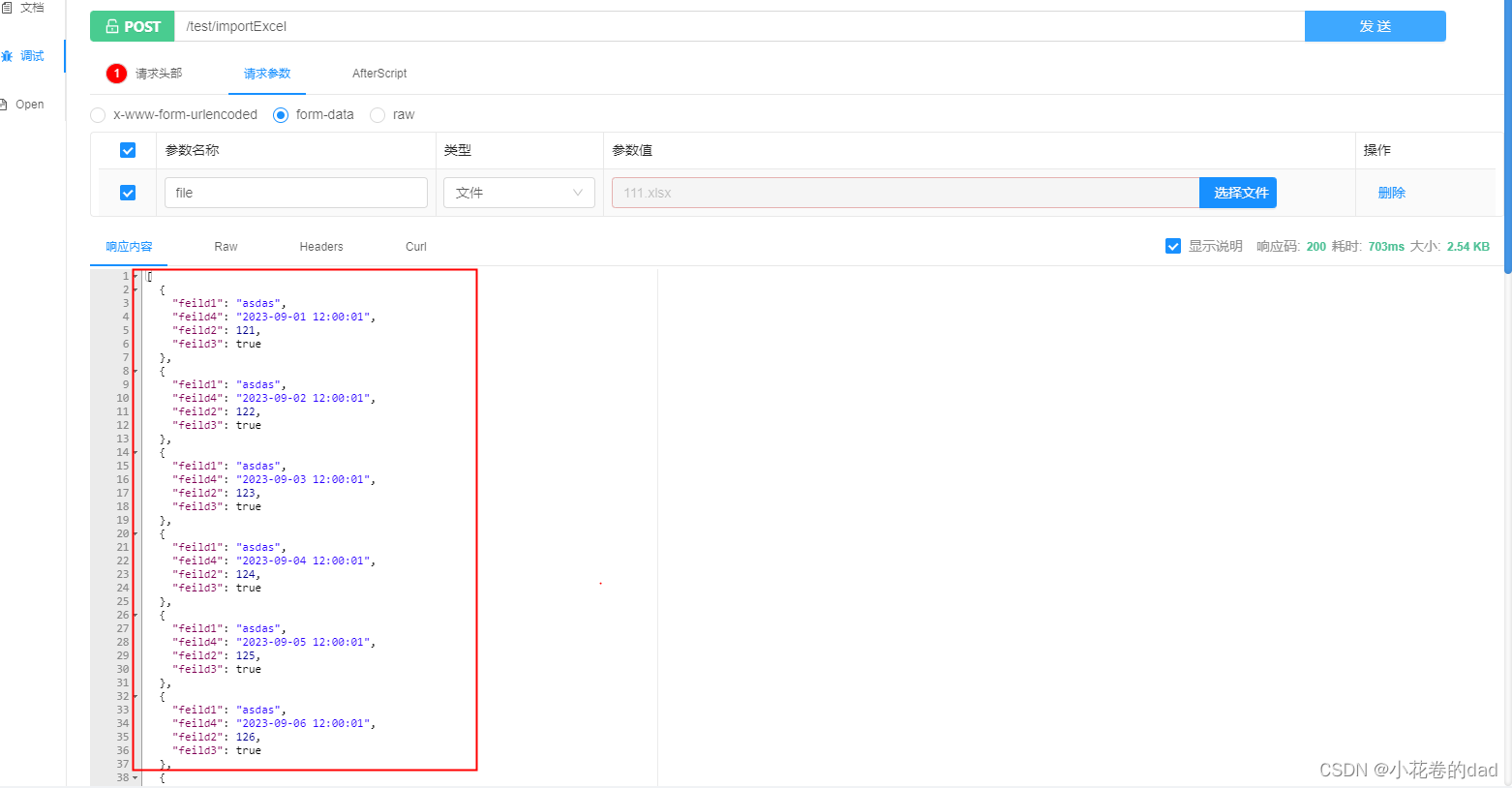Select the raw radio option
This screenshot has height=788, width=1512.
(x=378, y=115)
